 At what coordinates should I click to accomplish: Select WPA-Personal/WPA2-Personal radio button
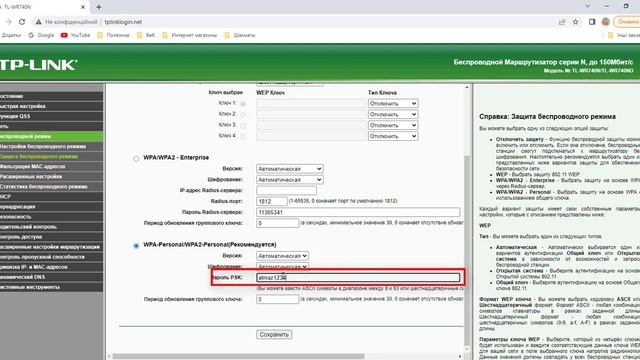pyautogui.click(x=136, y=246)
